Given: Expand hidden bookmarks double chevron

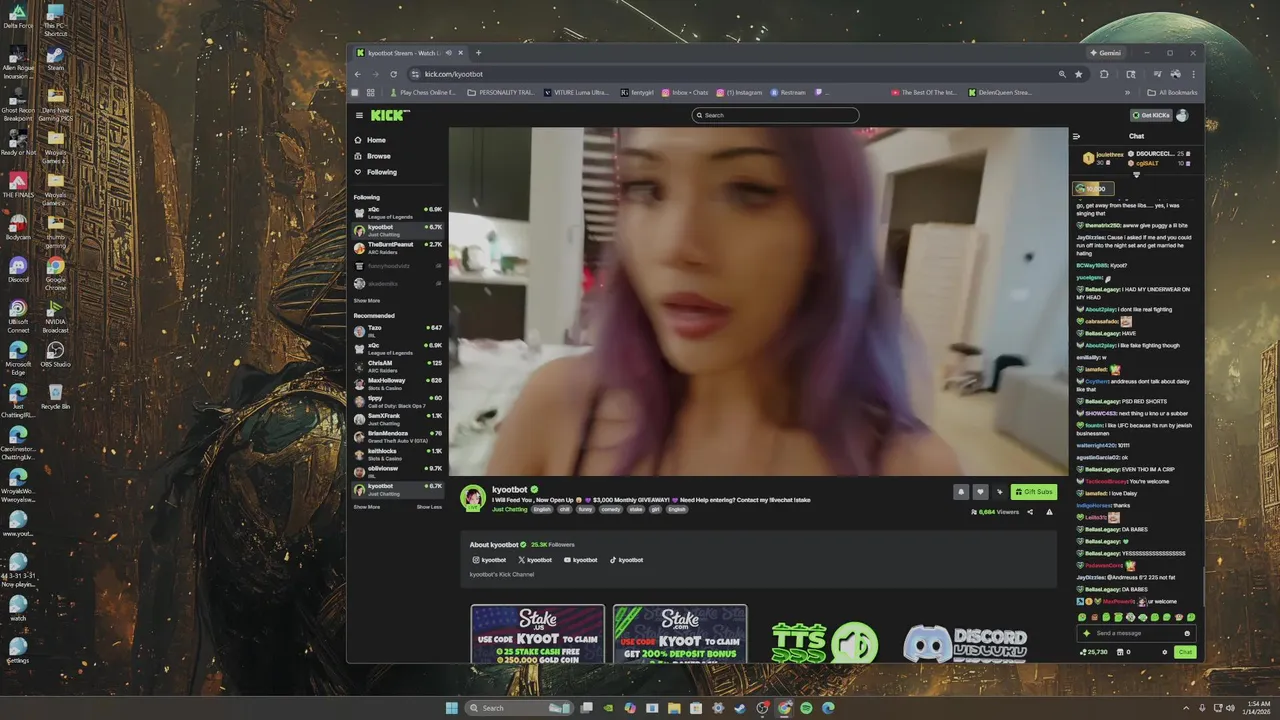Looking at the screenshot, I should [1128, 92].
